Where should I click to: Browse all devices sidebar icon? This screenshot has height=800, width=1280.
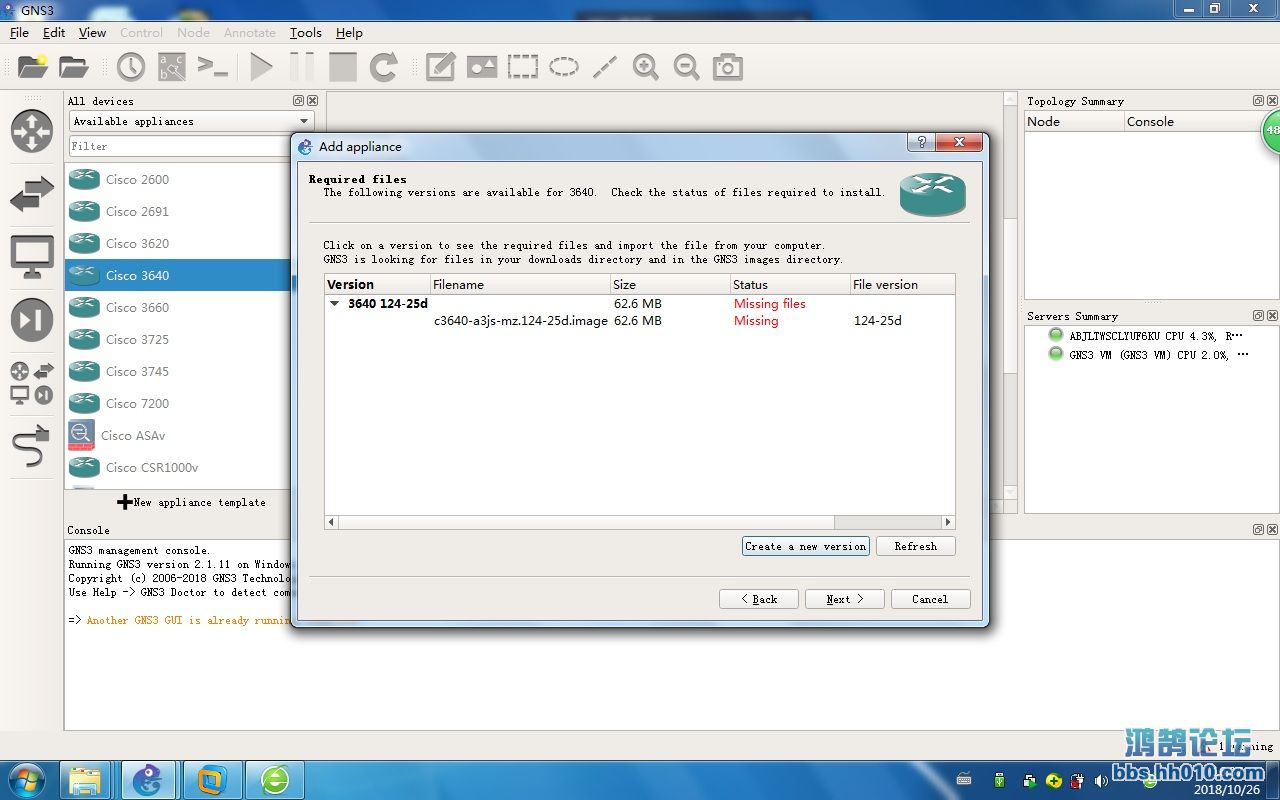(x=32, y=383)
